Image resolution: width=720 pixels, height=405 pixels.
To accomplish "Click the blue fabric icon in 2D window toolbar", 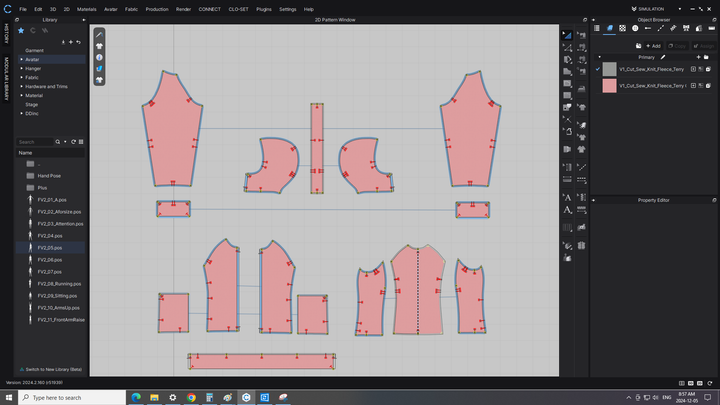I will [x=99, y=68].
